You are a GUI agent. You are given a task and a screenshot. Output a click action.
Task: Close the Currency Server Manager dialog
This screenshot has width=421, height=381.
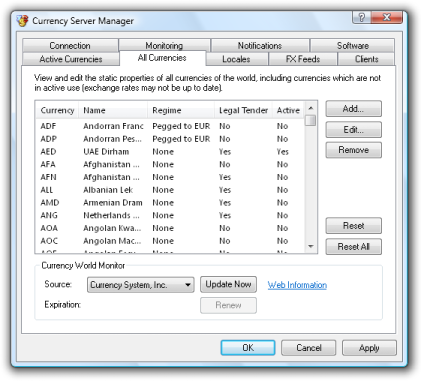[x=387, y=17]
